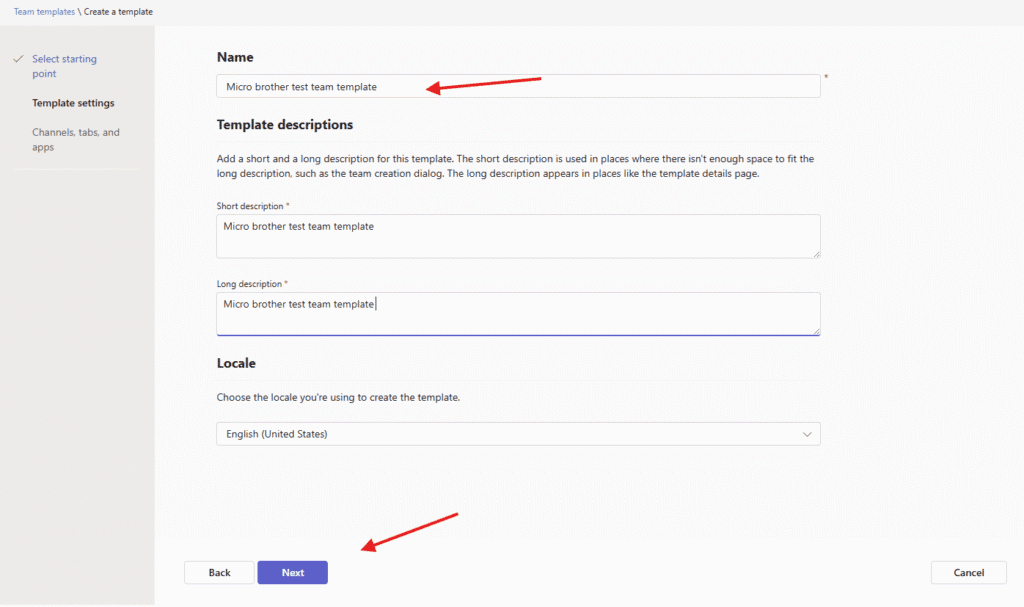Screen dimensions: 1024x607
Task: Open the Team templates breadcrumb link
Action: point(44,11)
